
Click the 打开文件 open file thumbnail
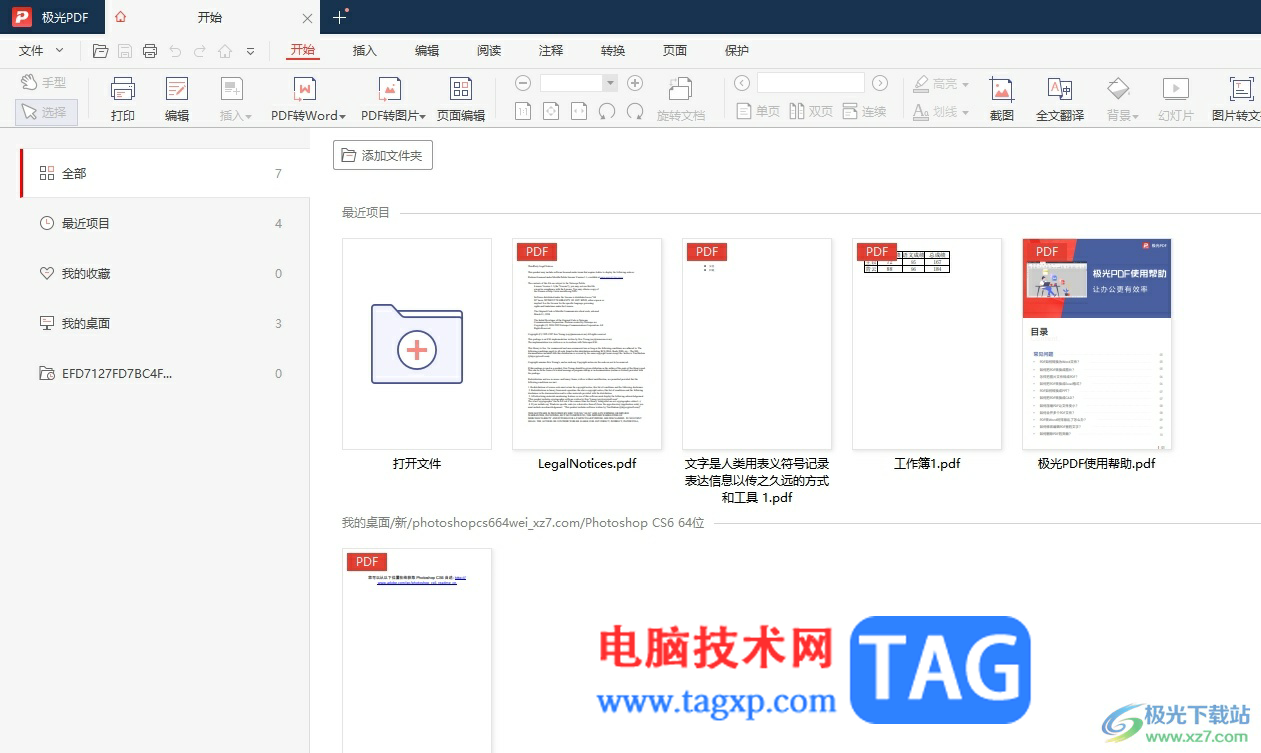pyautogui.click(x=417, y=344)
